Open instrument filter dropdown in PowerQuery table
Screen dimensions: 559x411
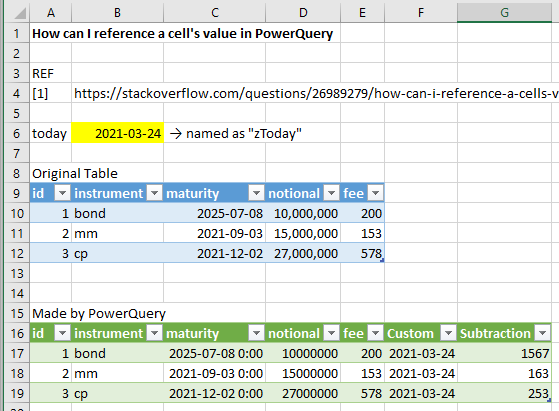[x=154, y=333]
